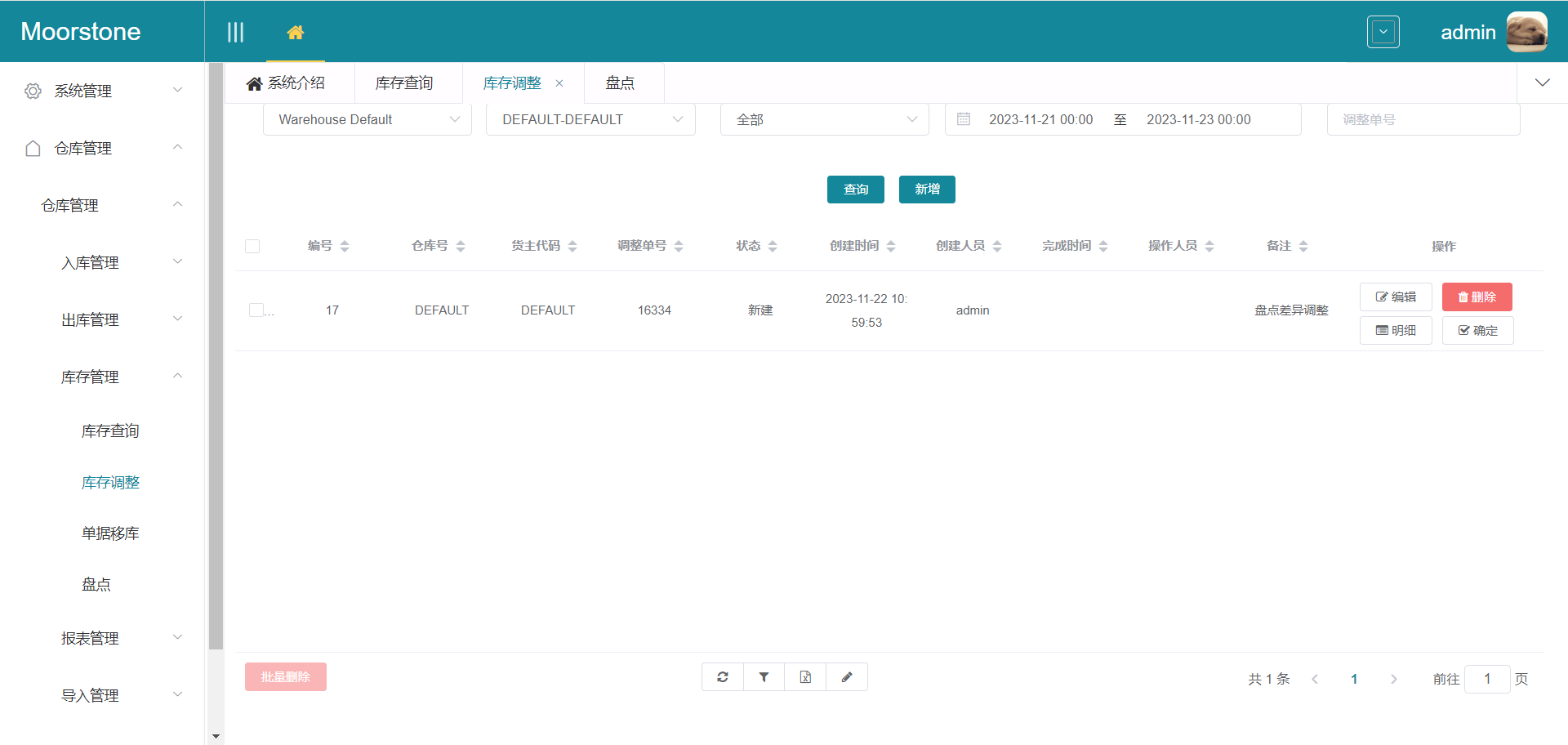Image resolution: width=1568 pixels, height=745 pixels.
Task: Click the home icon in the top bar
Action: pyautogui.click(x=296, y=32)
